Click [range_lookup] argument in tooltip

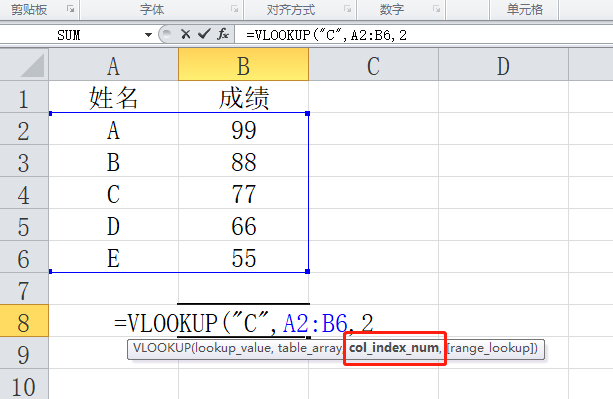point(489,348)
